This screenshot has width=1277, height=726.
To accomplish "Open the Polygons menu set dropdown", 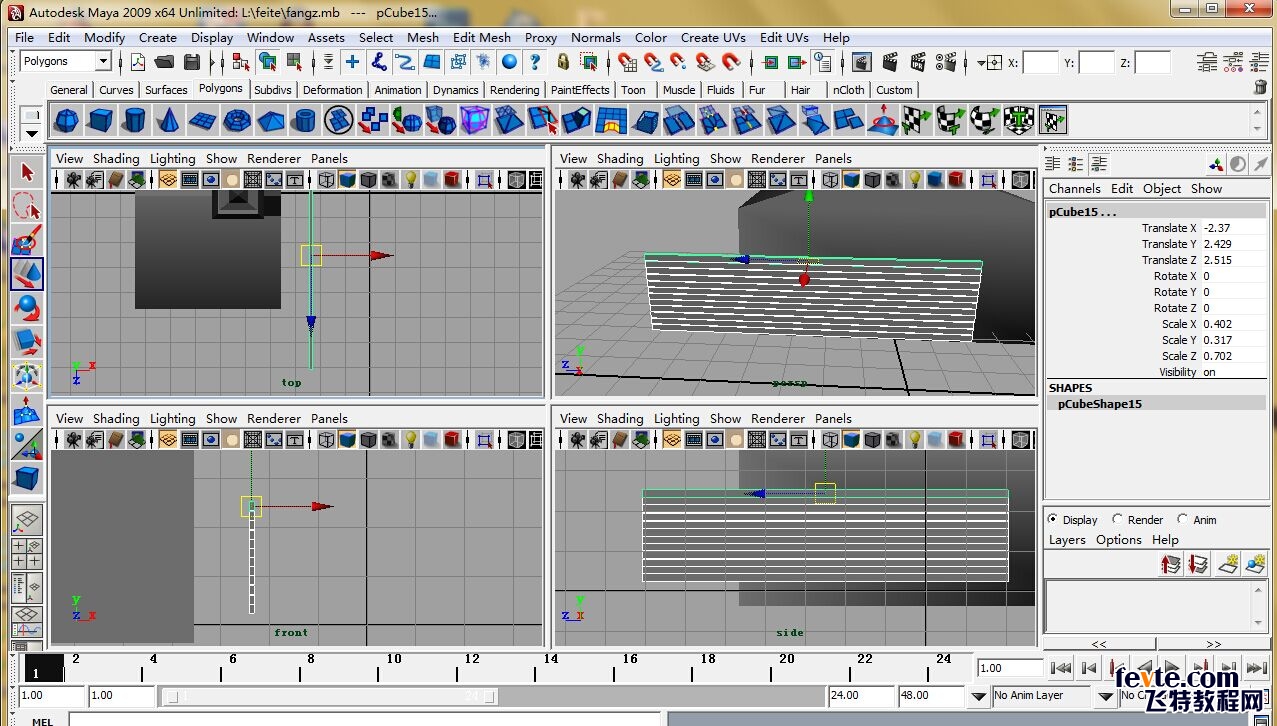I will 102,62.
